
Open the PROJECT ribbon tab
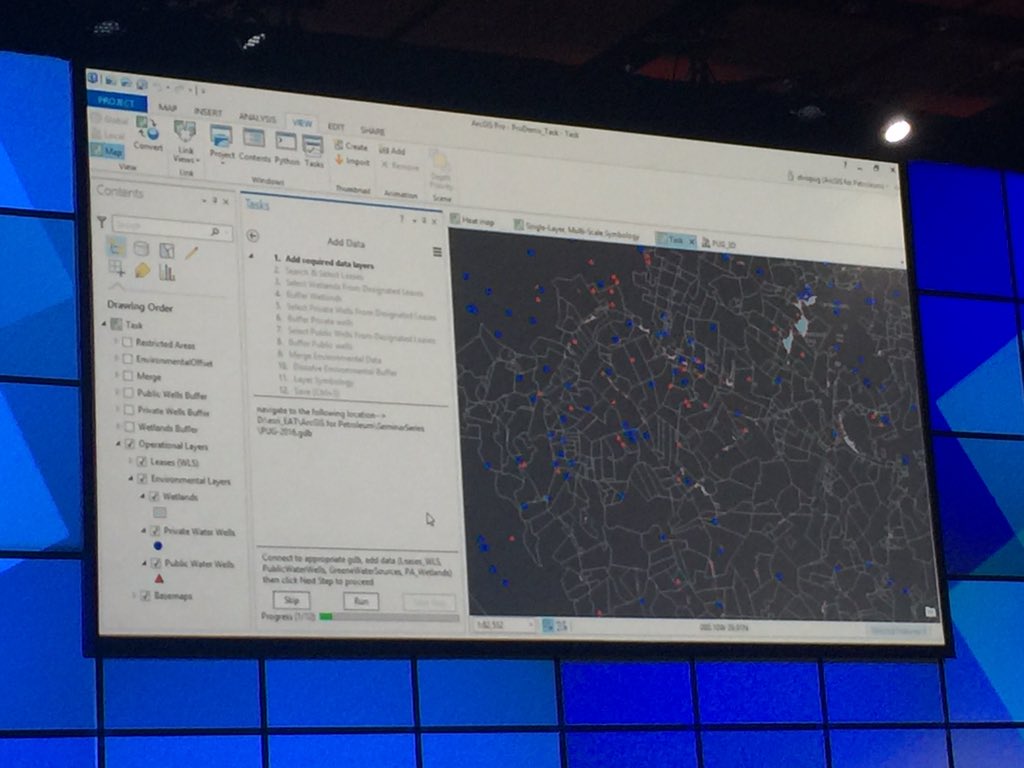coord(116,102)
